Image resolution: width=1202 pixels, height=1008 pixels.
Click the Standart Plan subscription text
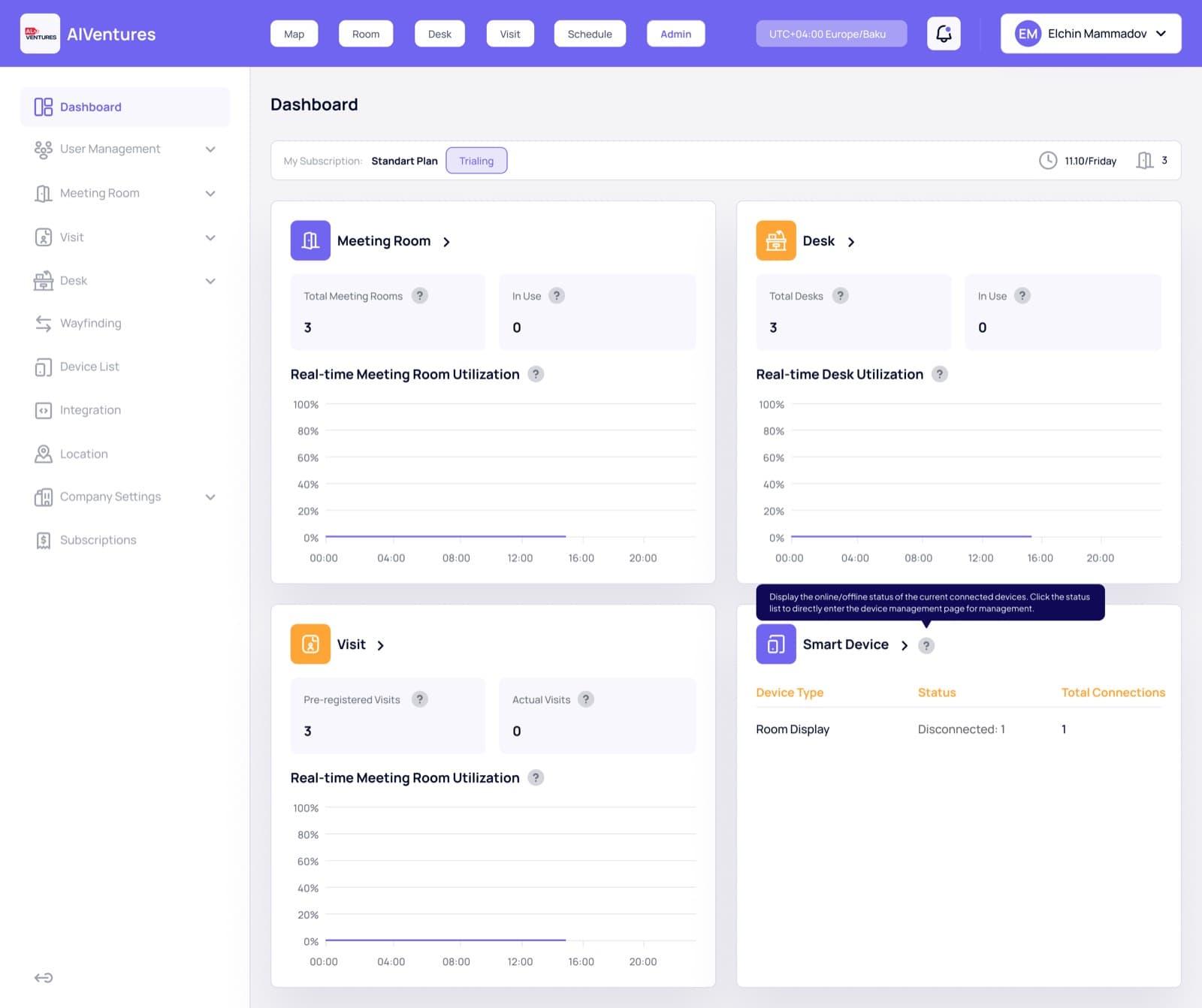click(x=404, y=161)
